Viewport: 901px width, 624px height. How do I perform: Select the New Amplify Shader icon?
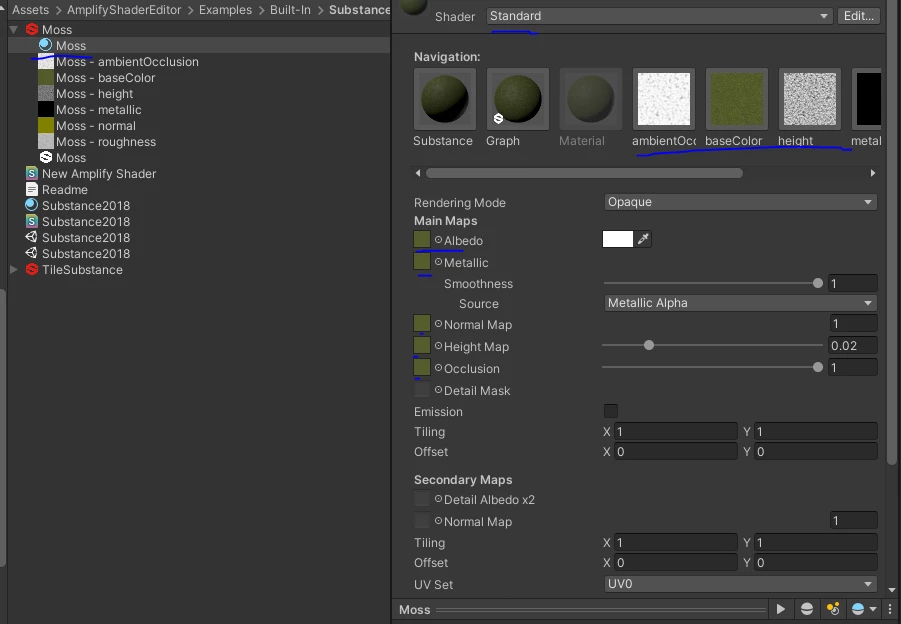(32, 173)
